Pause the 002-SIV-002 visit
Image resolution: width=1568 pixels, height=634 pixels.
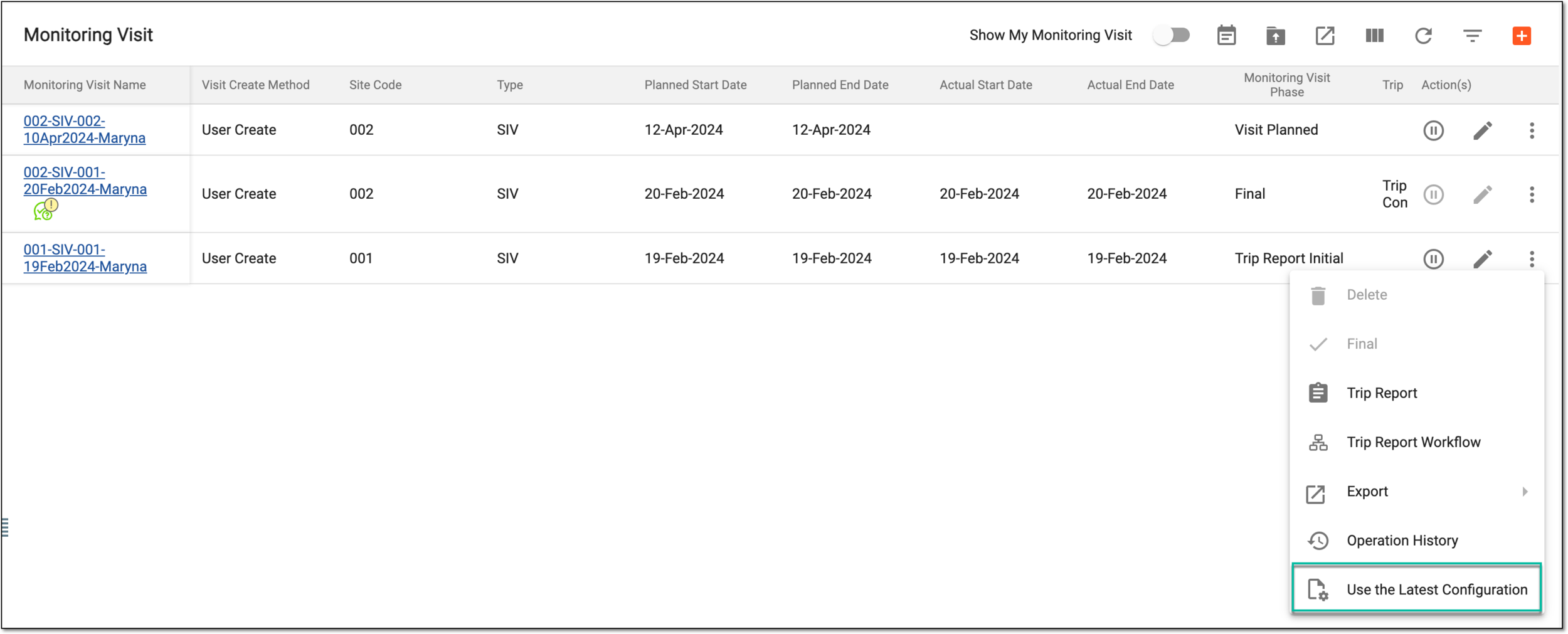[1433, 130]
